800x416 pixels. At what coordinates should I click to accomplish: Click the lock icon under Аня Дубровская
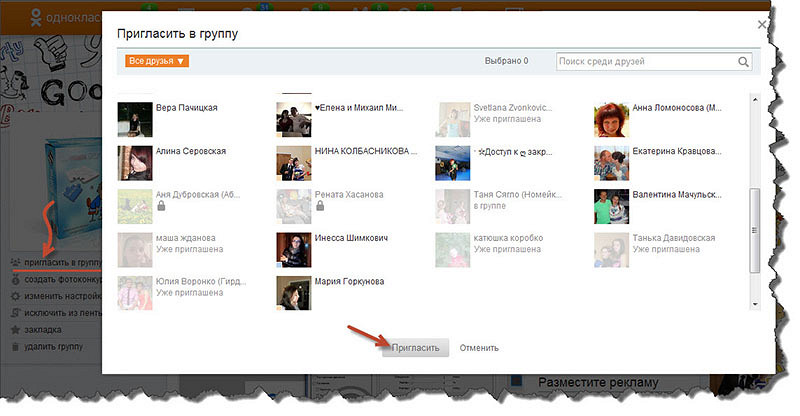tap(161, 206)
